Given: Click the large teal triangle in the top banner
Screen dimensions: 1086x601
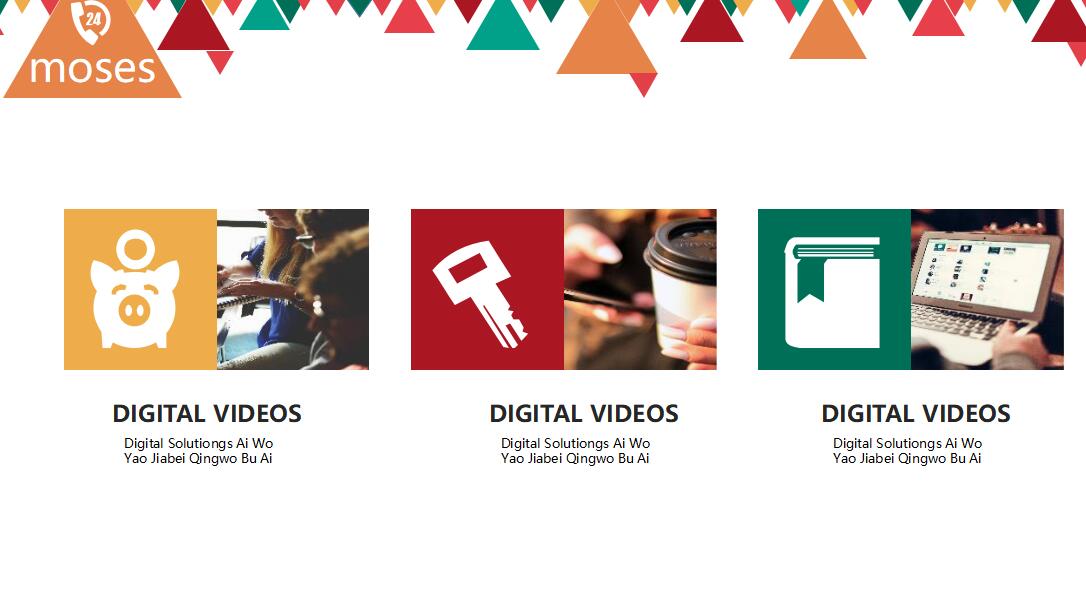Looking at the screenshot, I should coord(503,29).
